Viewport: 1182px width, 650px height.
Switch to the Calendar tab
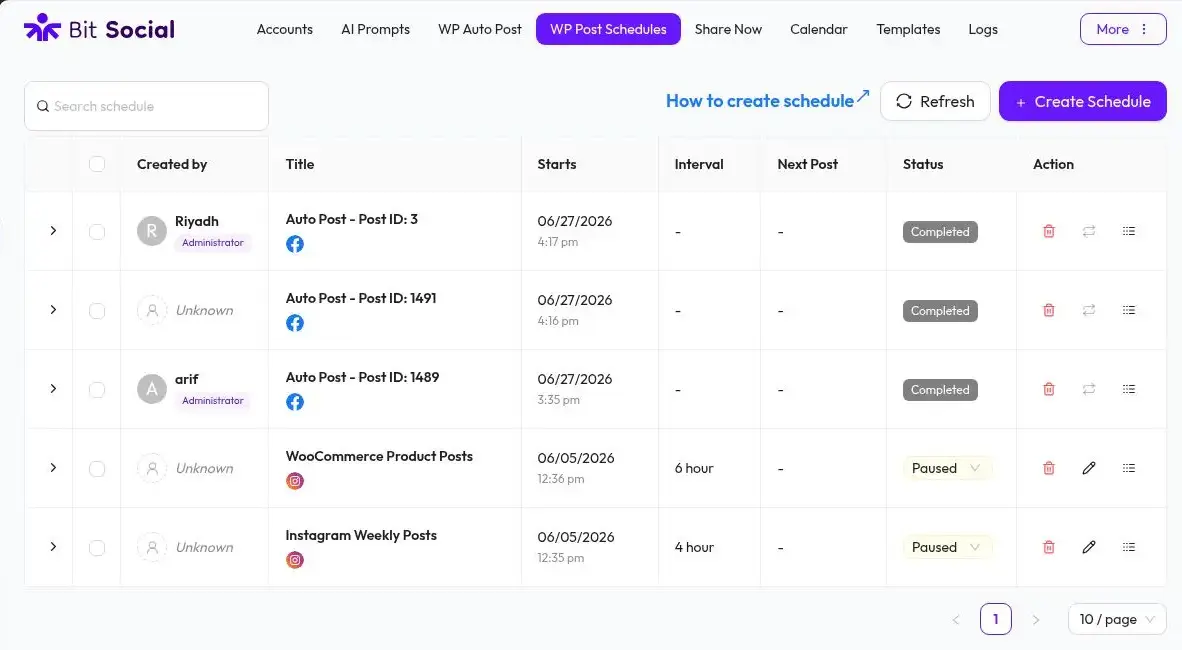tap(819, 29)
